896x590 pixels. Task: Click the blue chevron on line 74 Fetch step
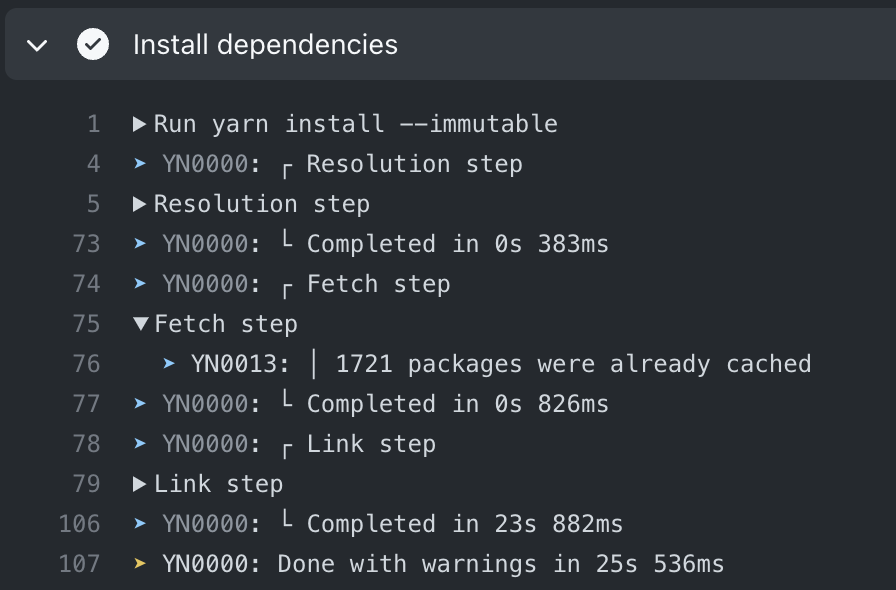(x=139, y=284)
